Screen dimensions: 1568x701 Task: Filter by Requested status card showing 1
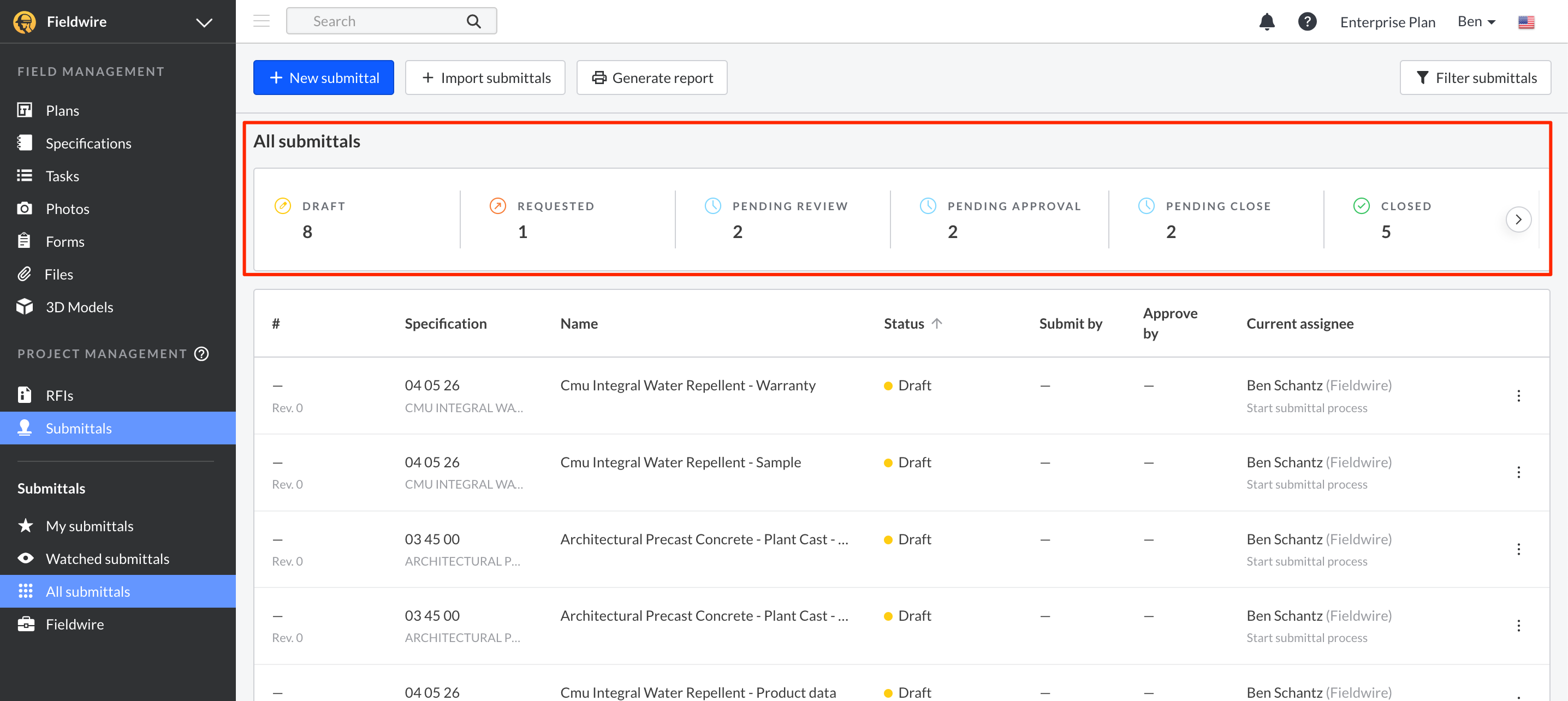tap(567, 219)
